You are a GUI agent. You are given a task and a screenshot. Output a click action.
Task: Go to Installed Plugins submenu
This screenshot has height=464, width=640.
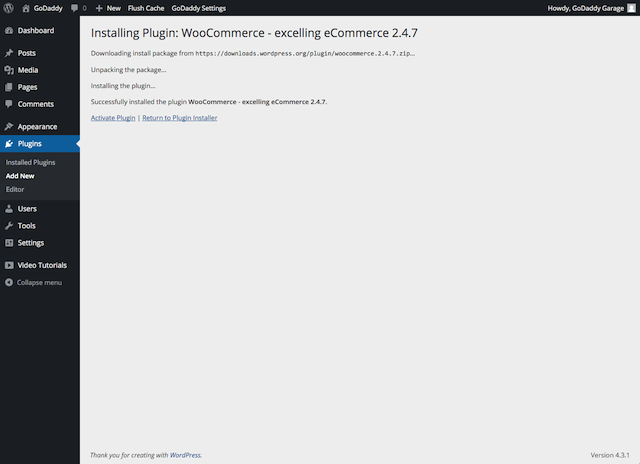30,162
